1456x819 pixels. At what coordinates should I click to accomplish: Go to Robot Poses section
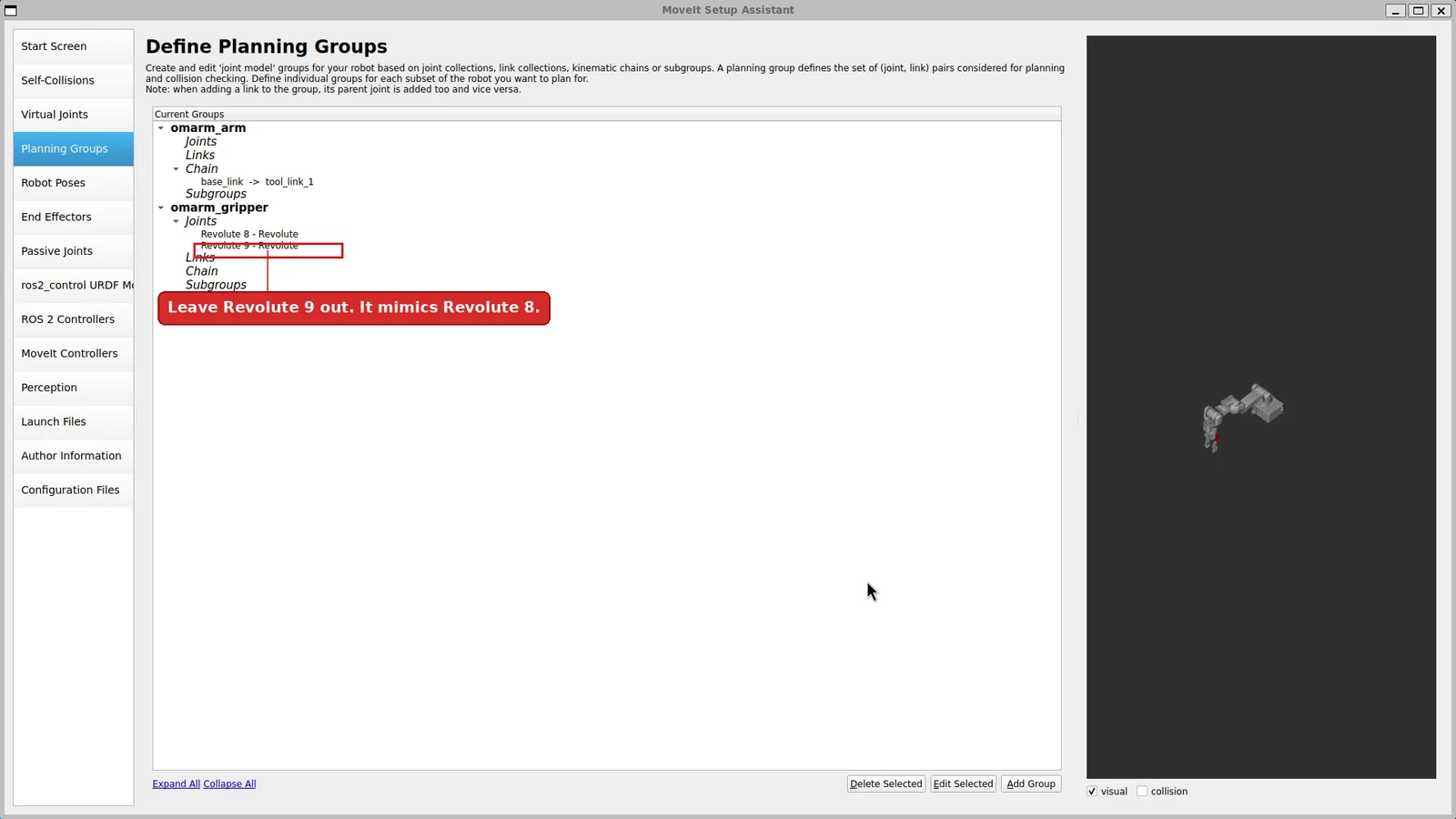coord(74,183)
